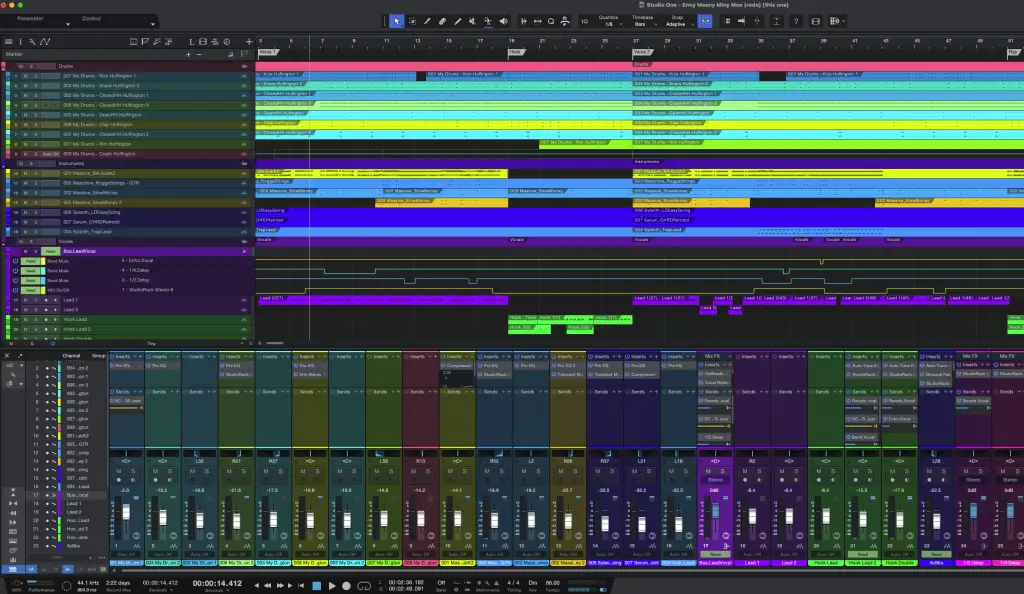Select the Split tool

pos(427,21)
